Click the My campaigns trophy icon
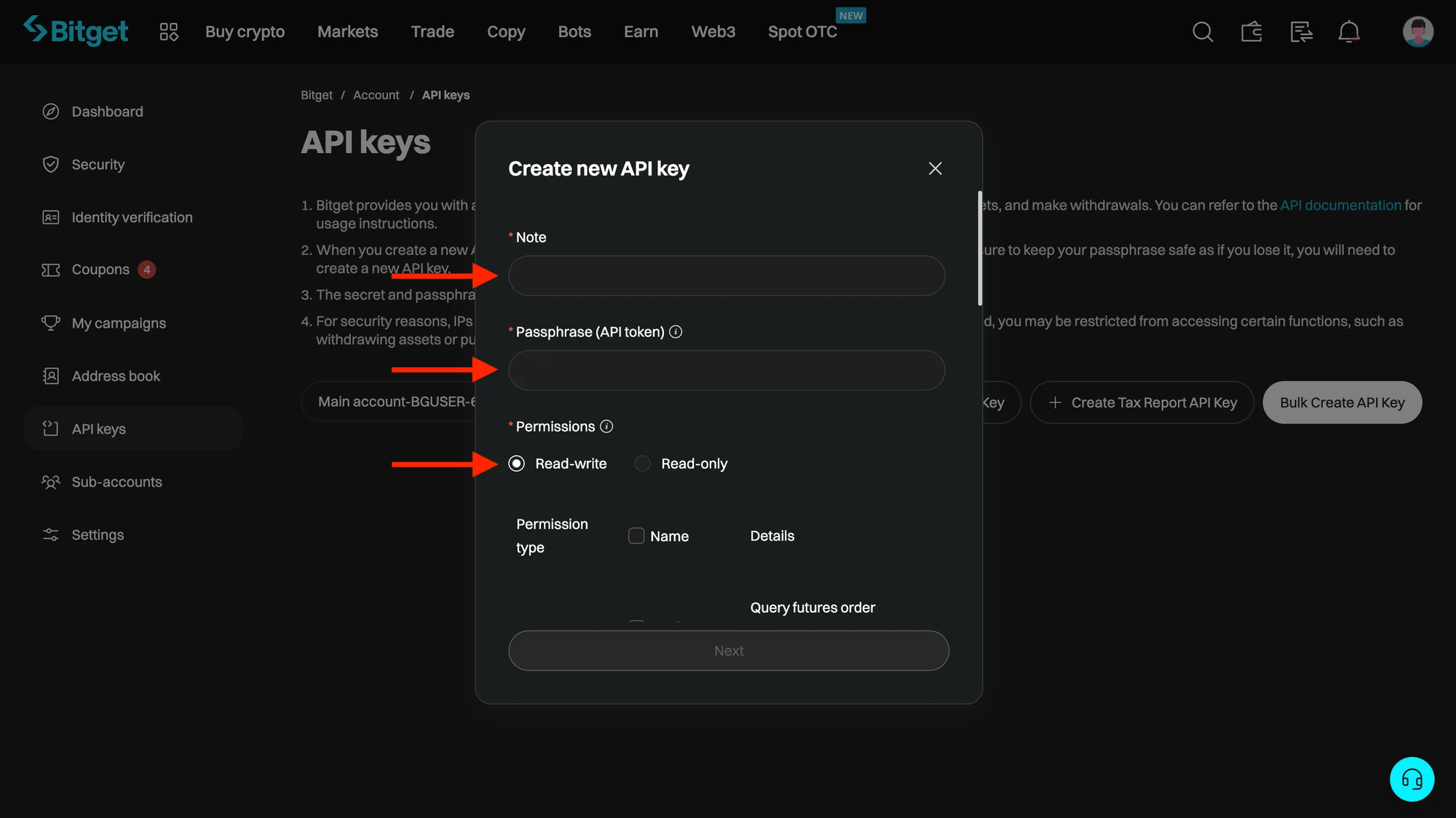The height and width of the screenshot is (818, 1456). point(50,323)
